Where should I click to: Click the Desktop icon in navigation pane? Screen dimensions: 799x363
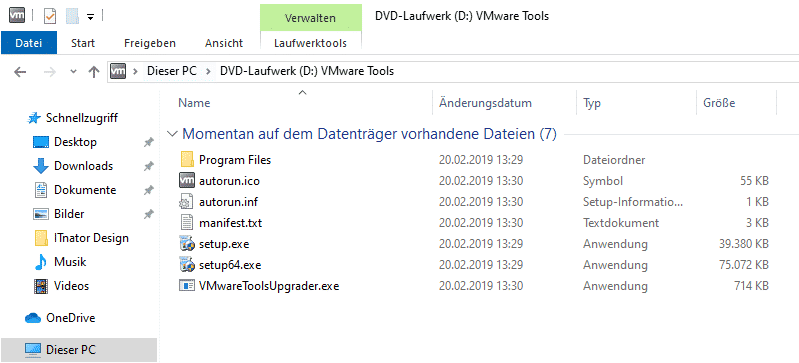40,142
